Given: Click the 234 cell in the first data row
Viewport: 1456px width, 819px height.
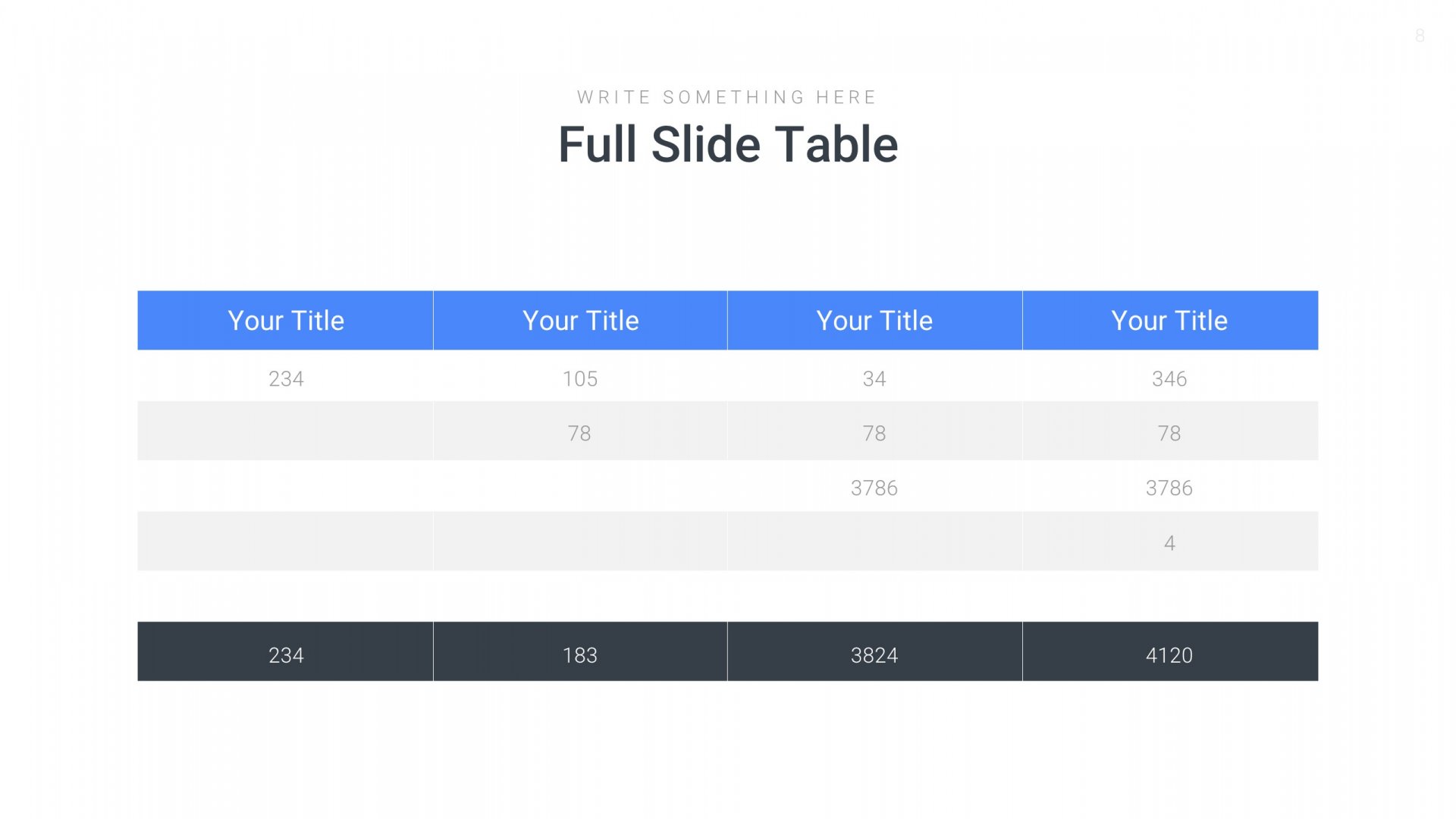Looking at the screenshot, I should [x=286, y=378].
